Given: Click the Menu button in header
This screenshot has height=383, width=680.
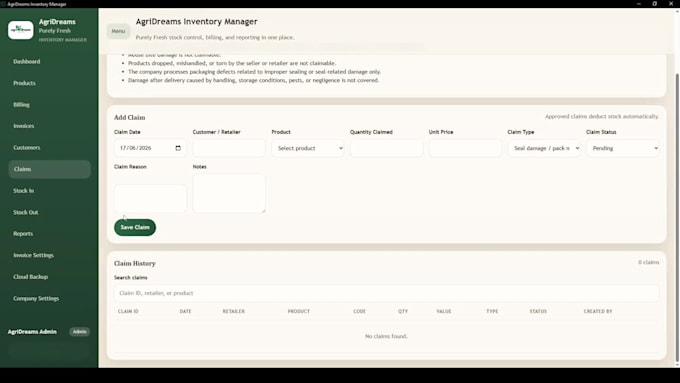Looking at the screenshot, I should [118, 31].
